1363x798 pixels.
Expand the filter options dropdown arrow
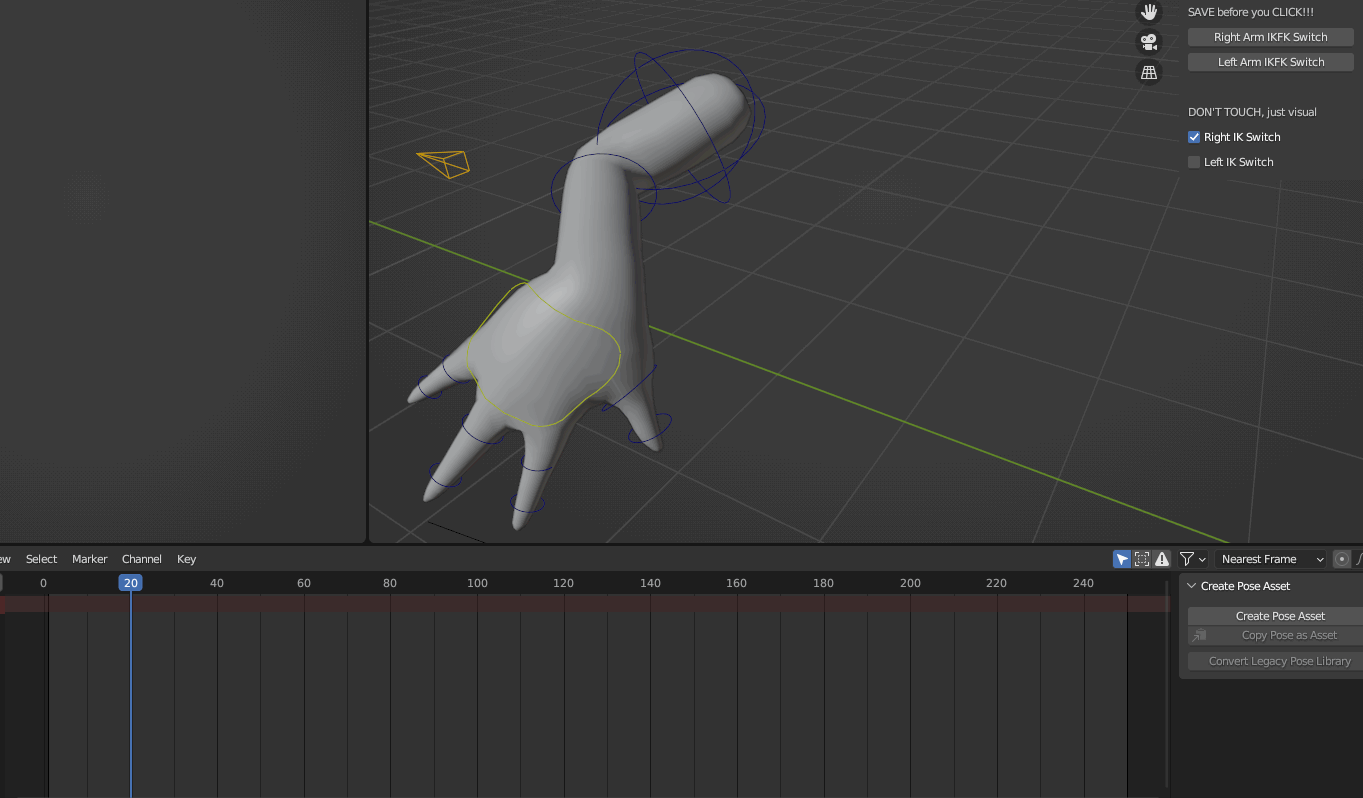(x=1202, y=559)
